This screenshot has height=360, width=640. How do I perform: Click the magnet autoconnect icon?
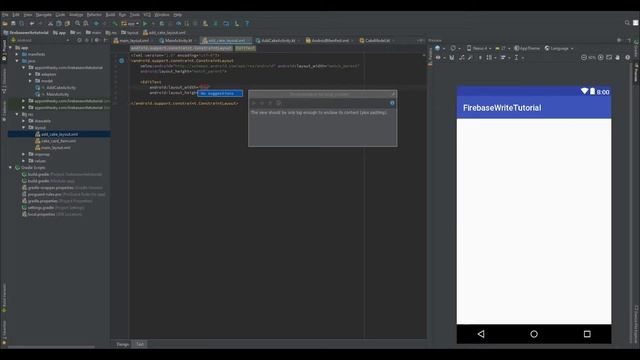tap(452, 58)
